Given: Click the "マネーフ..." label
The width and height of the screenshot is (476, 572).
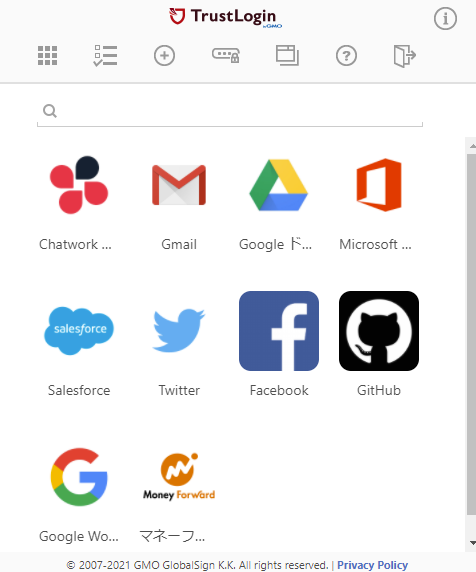Looking at the screenshot, I should (x=172, y=536).
